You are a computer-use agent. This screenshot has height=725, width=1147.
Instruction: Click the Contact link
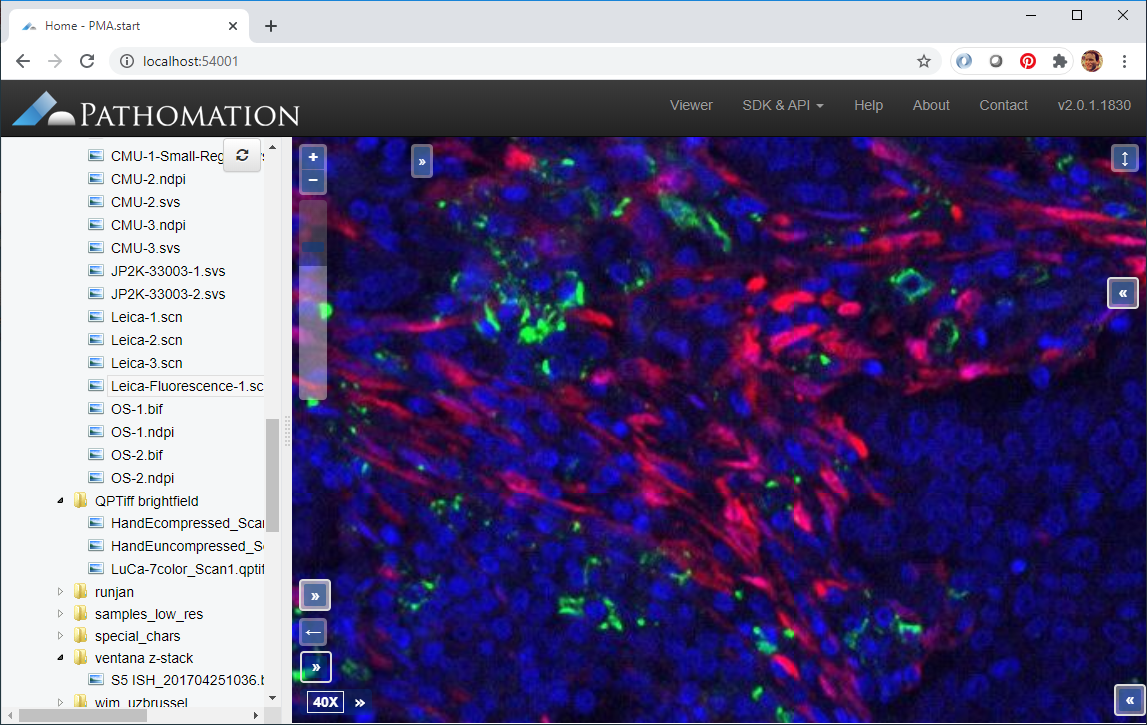pyautogui.click(x=1003, y=105)
